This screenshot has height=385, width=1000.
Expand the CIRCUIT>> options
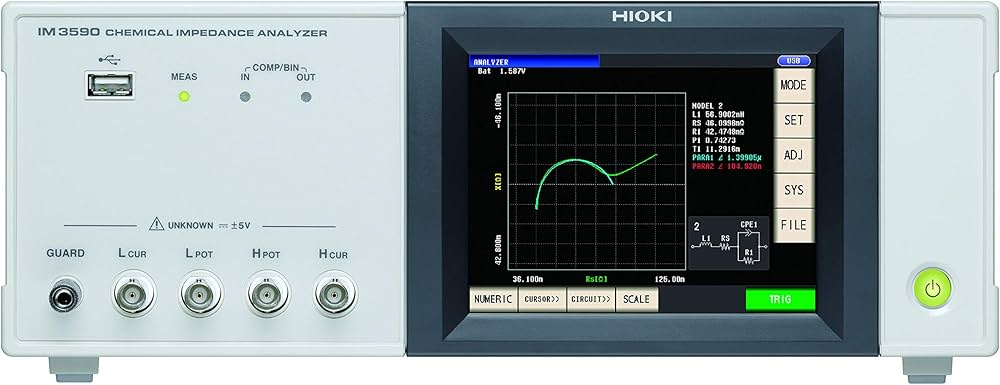pos(591,300)
